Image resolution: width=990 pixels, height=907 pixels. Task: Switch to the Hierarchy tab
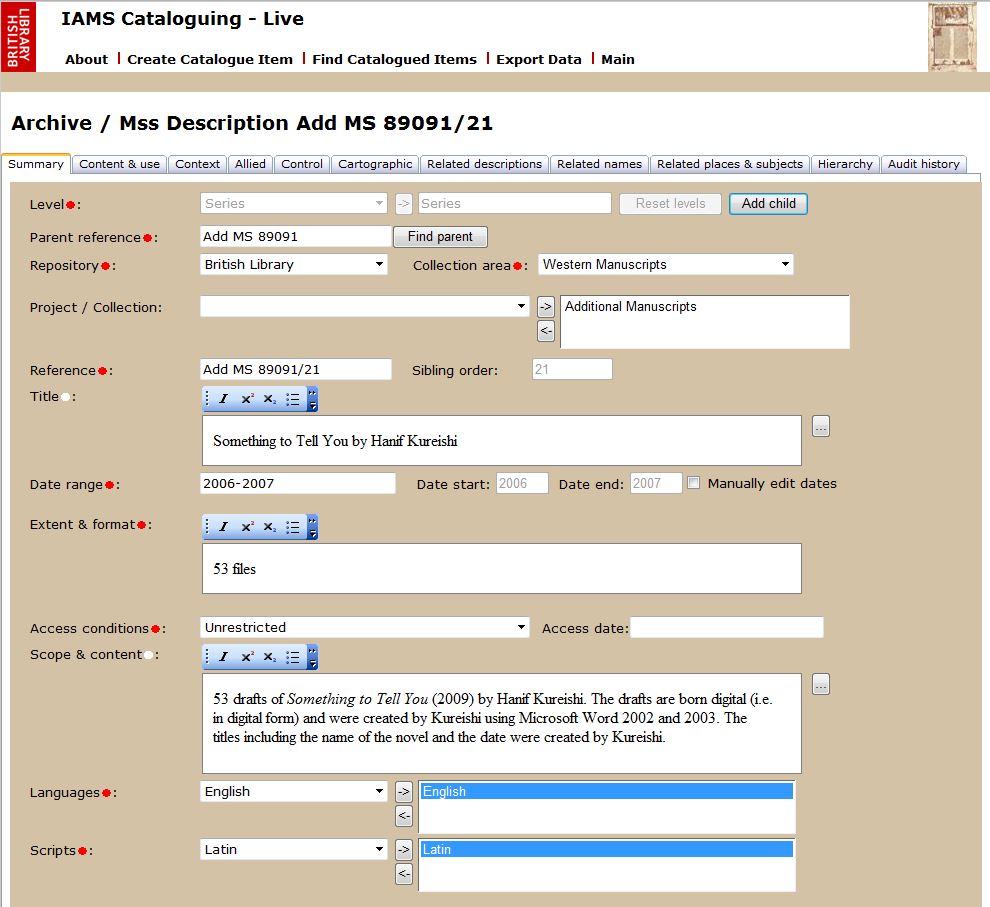click(x=845, y=164)
